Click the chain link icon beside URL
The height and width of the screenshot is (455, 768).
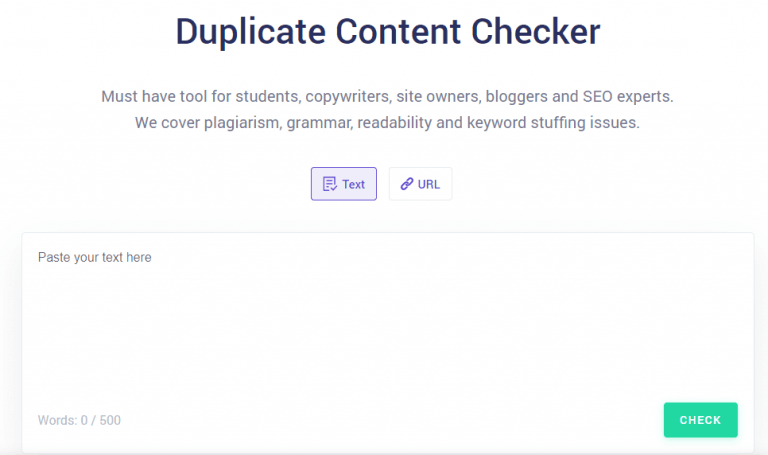click(x=406, y=184)
